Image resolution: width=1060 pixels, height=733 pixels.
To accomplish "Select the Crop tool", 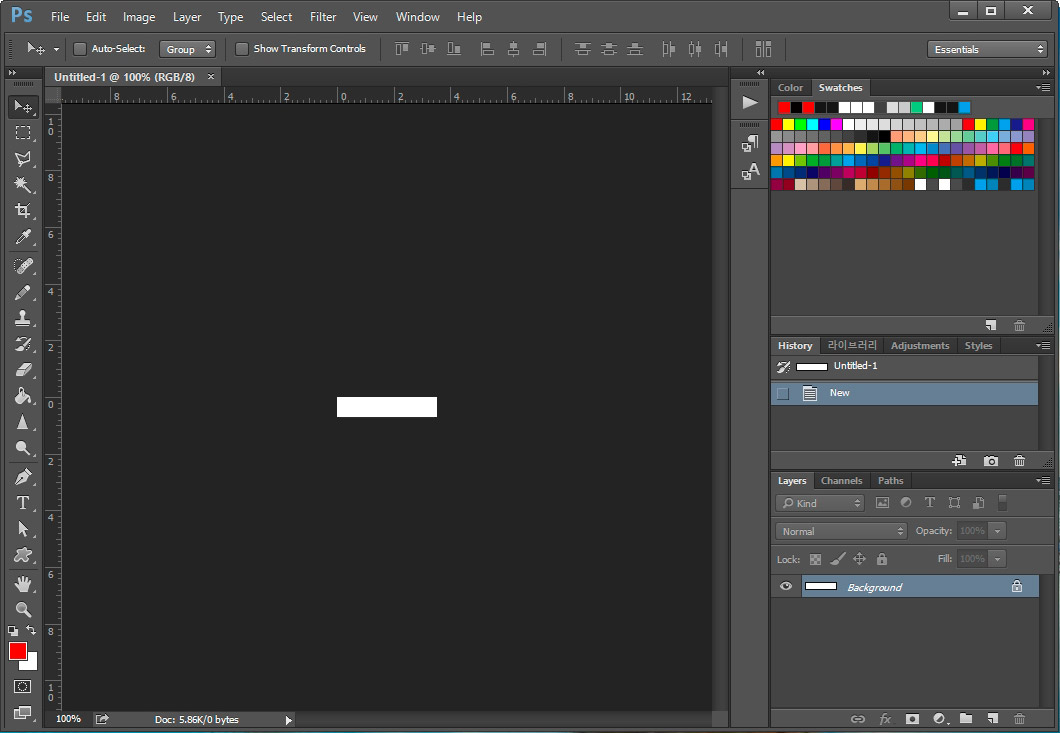I will click(x=23, y=210).
